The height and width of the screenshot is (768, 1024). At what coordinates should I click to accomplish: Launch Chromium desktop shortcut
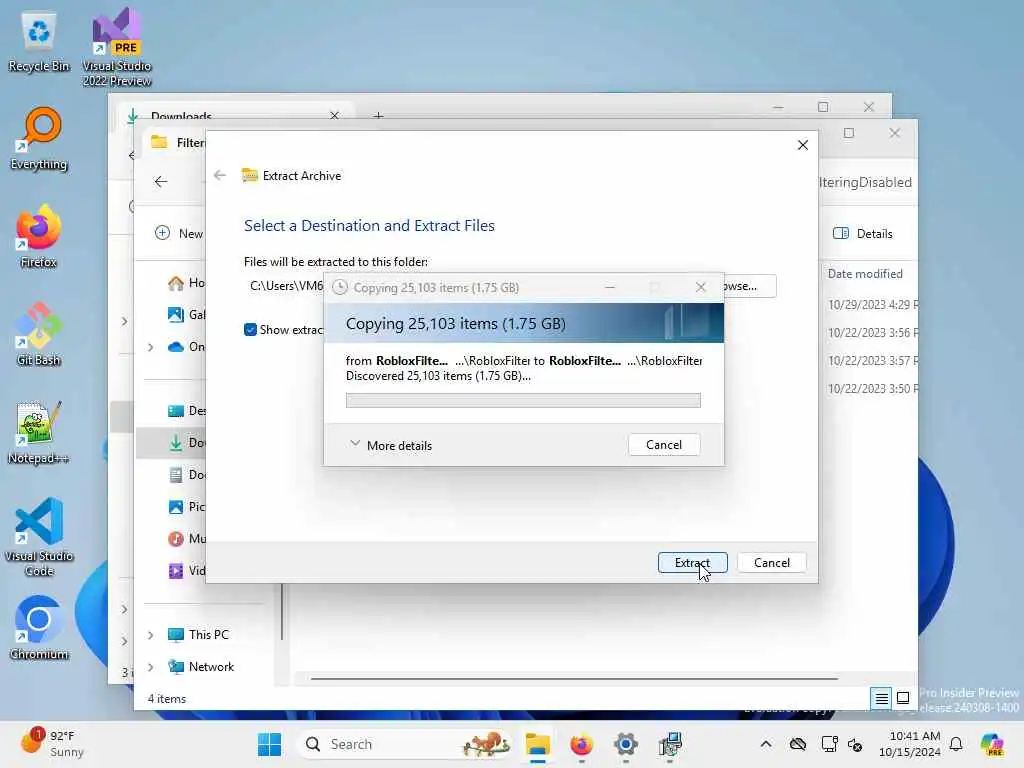pos(39,628)
